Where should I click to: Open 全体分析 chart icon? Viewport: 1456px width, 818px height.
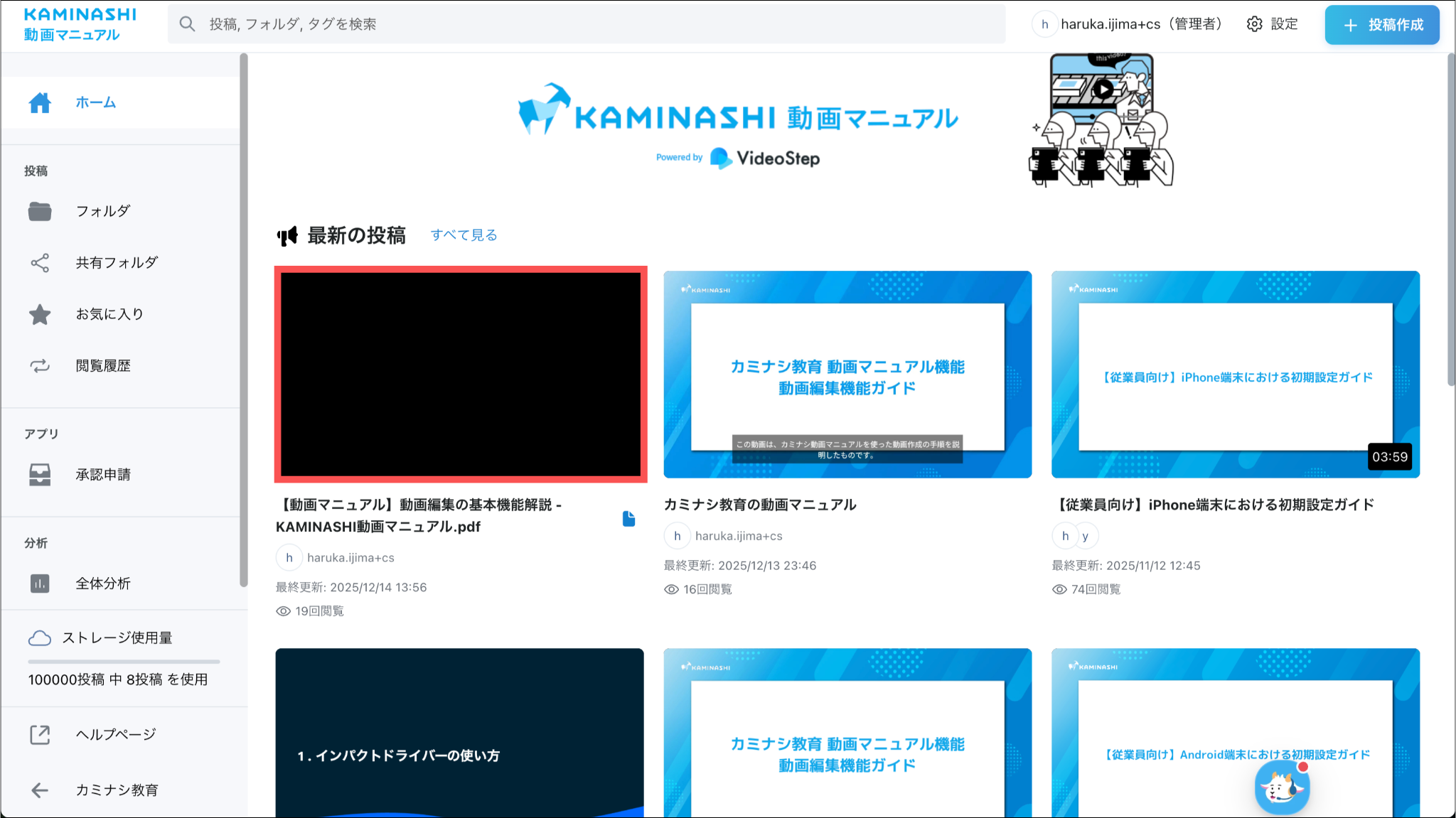(x=40, y=583)
